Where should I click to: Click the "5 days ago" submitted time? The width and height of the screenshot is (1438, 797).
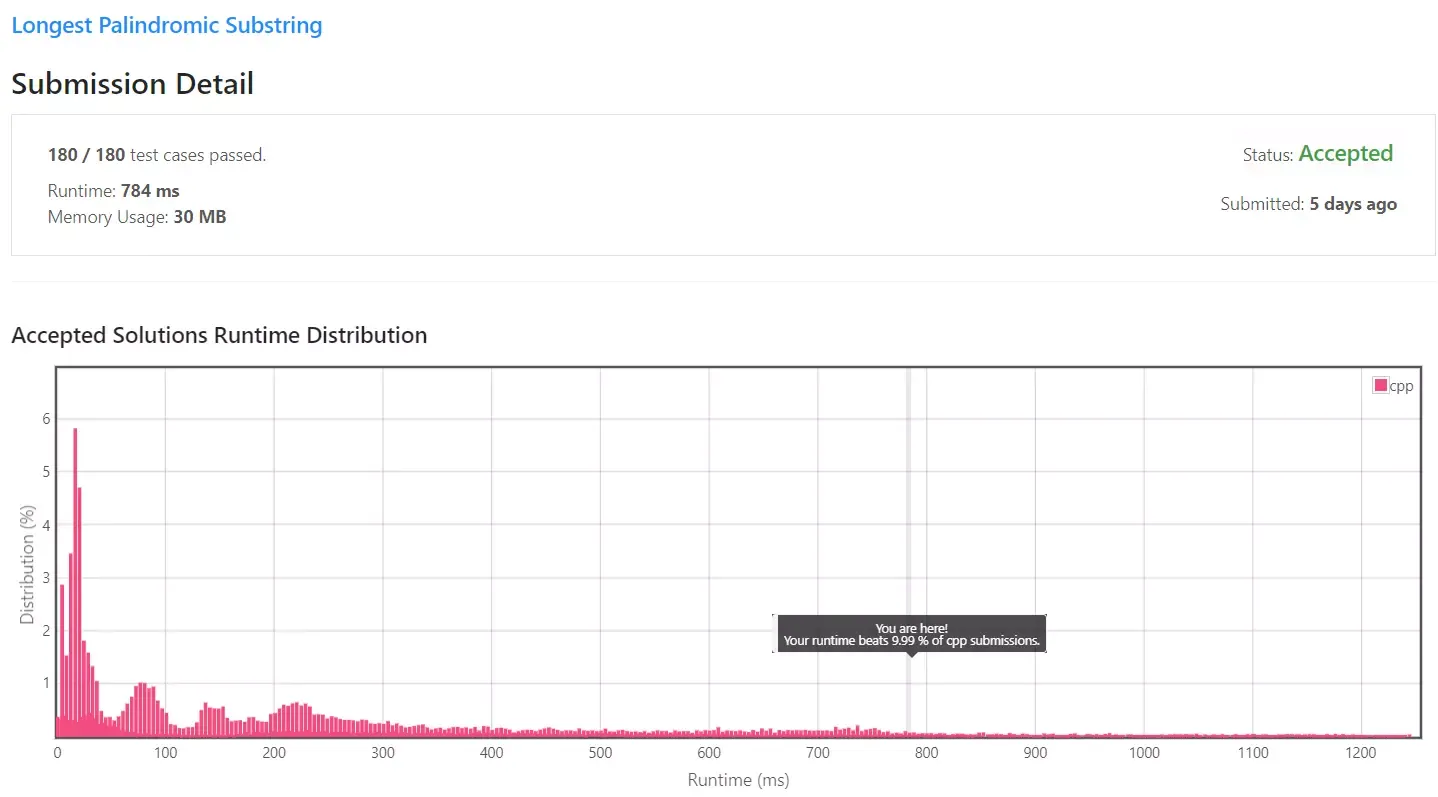tap(1353, 204)
